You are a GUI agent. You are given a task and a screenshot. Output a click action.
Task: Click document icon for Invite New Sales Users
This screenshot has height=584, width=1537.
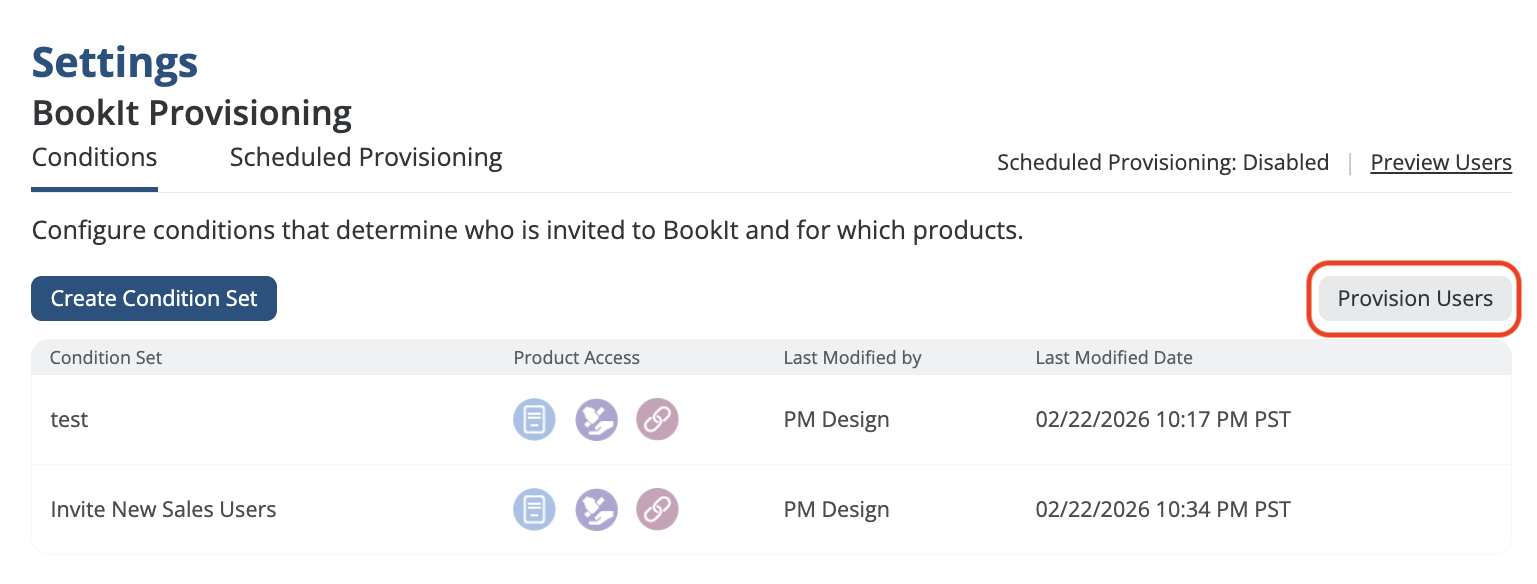coord(534,509)
